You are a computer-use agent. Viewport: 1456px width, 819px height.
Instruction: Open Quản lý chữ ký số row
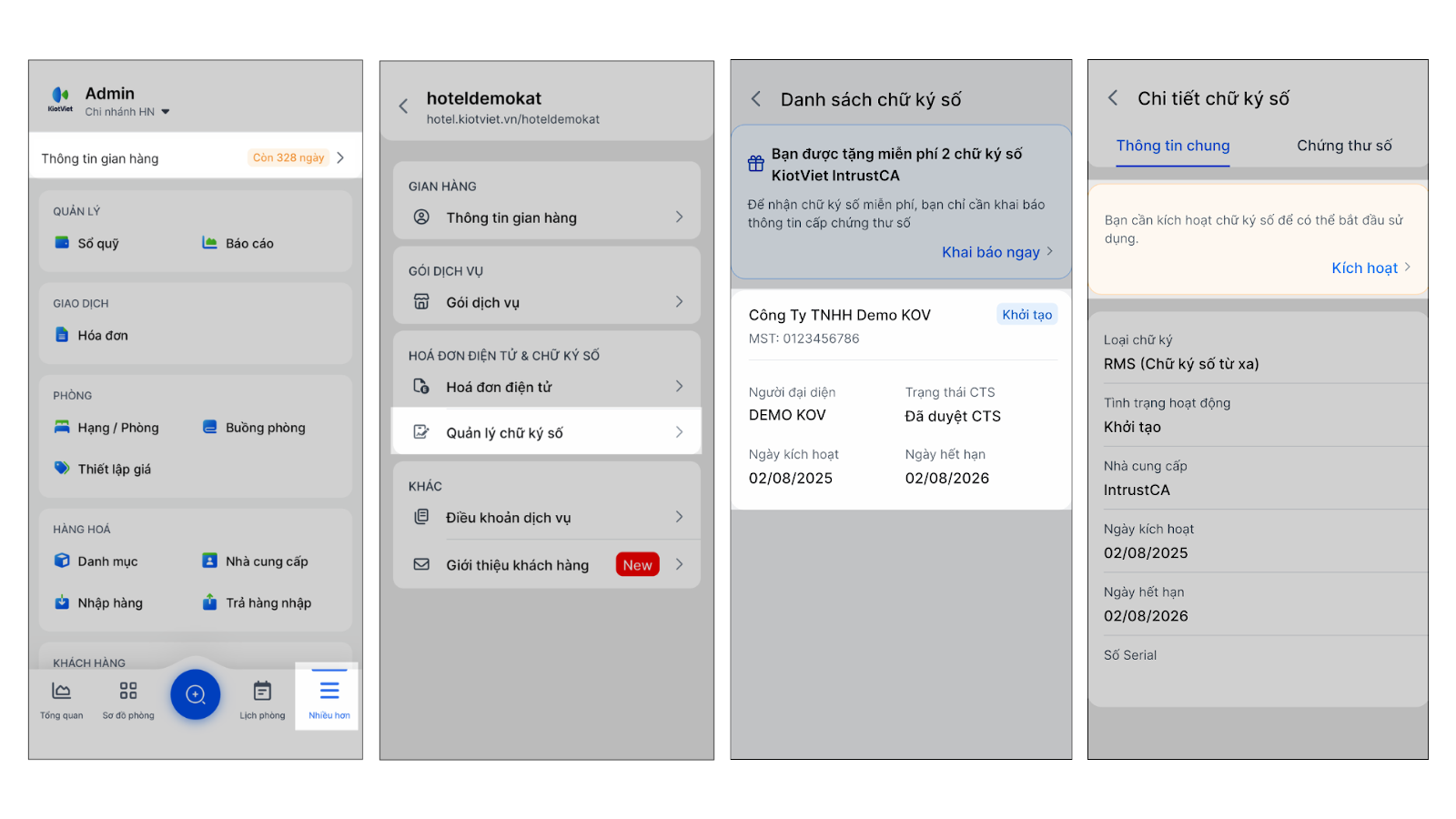(x=546, y=432)
